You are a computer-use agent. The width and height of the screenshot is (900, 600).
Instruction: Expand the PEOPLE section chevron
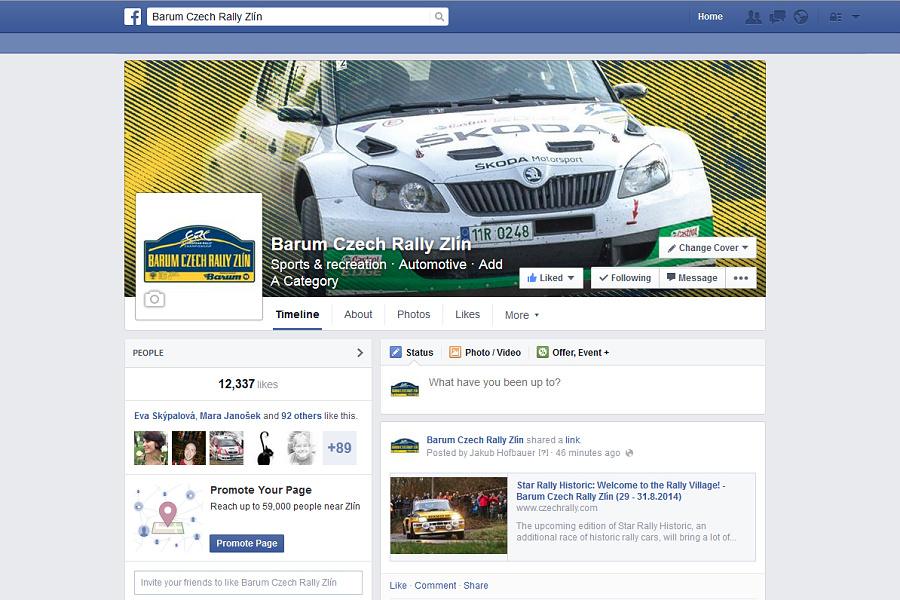pos(360,353)
